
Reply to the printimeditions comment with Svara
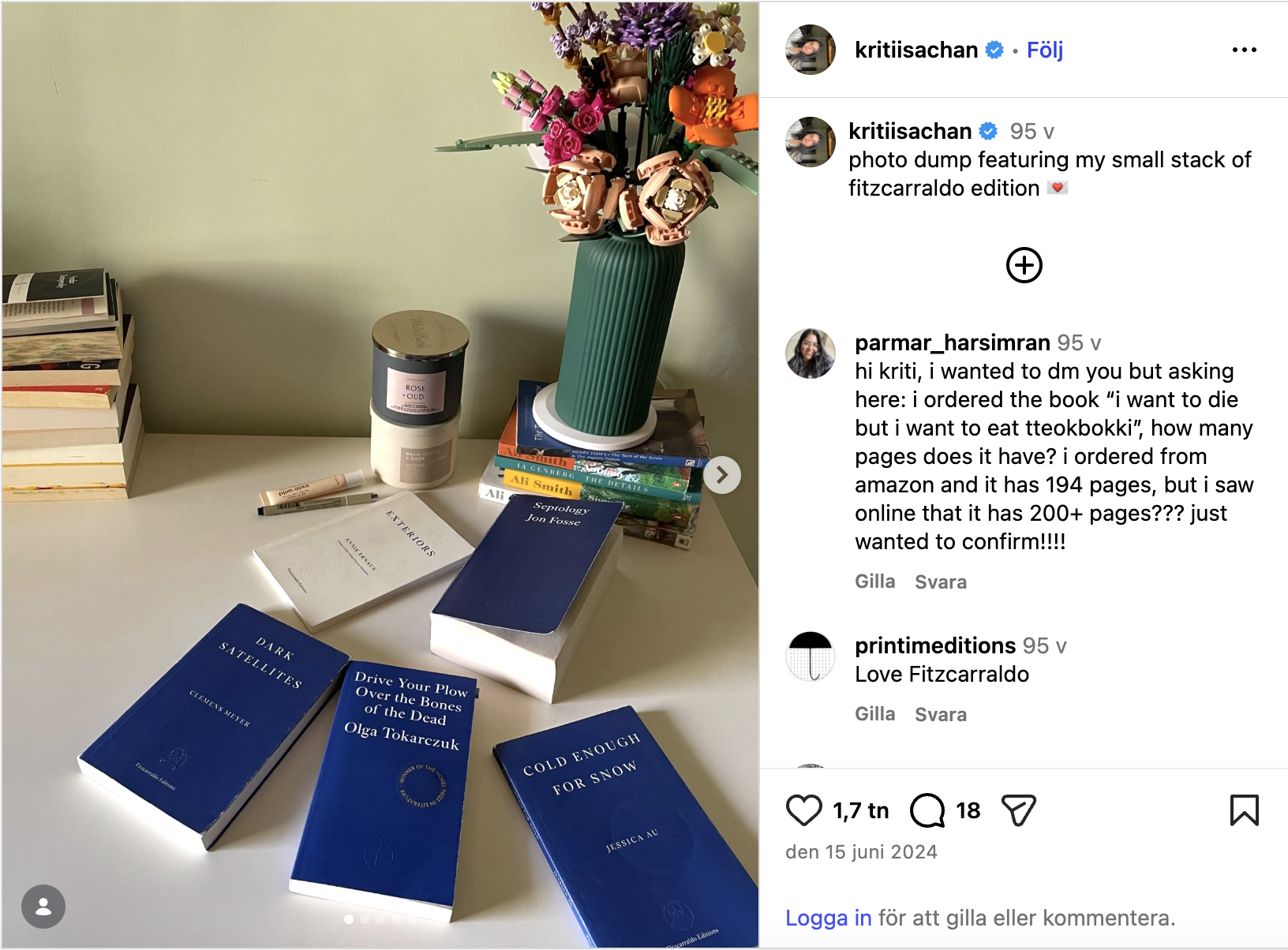(941, 714)
